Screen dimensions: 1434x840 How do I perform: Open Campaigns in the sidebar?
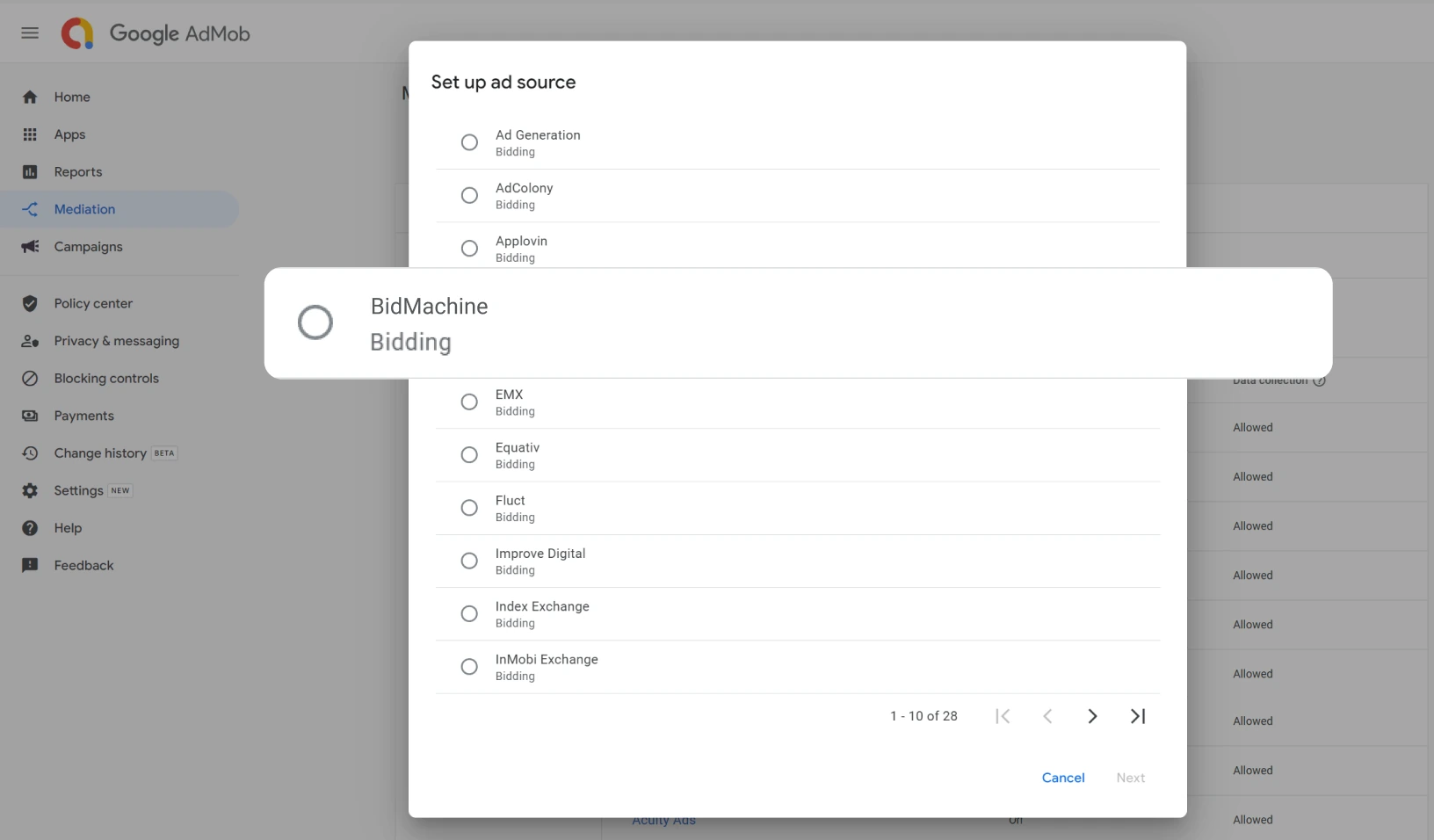[x=119, y=247]
